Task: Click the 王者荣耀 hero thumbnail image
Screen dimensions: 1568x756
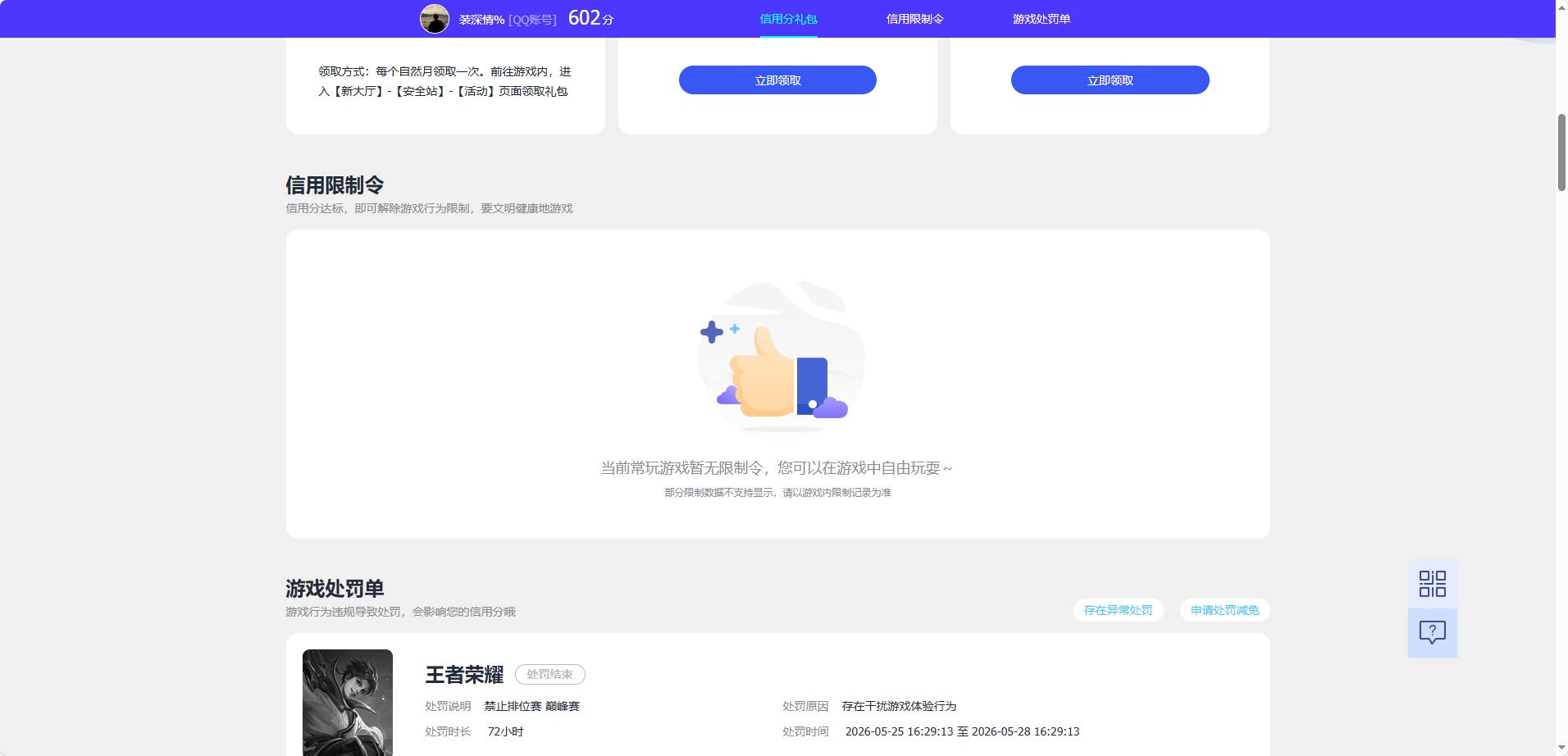Action: click(x=348, y=703)
